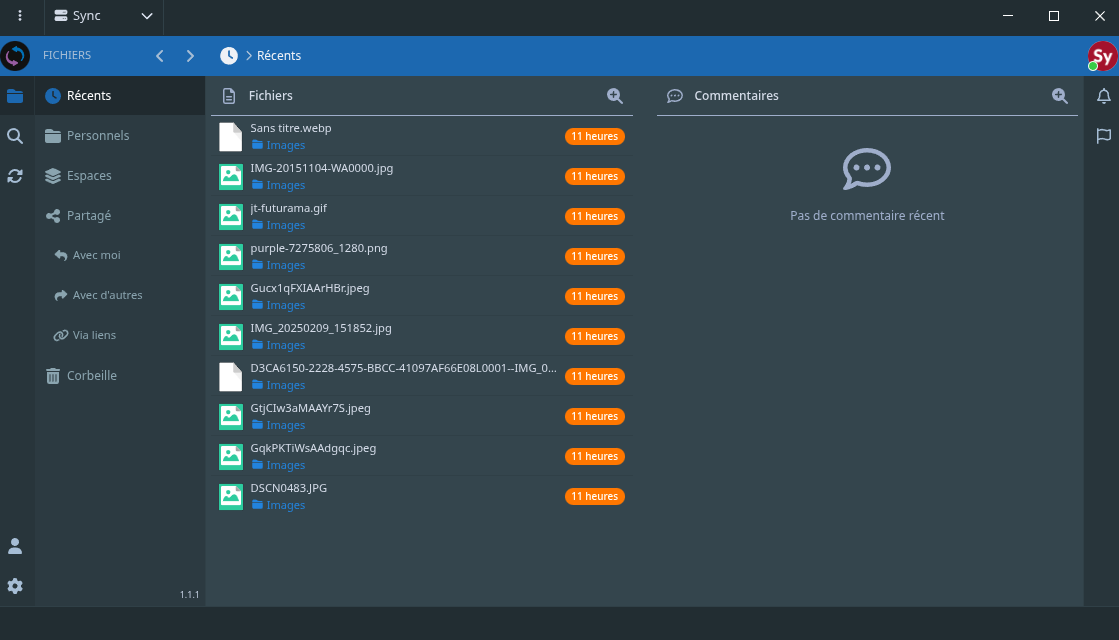1119x640 pixels.
Task: Open the account panel via the person icon
Action: click(x=14, y=546)
